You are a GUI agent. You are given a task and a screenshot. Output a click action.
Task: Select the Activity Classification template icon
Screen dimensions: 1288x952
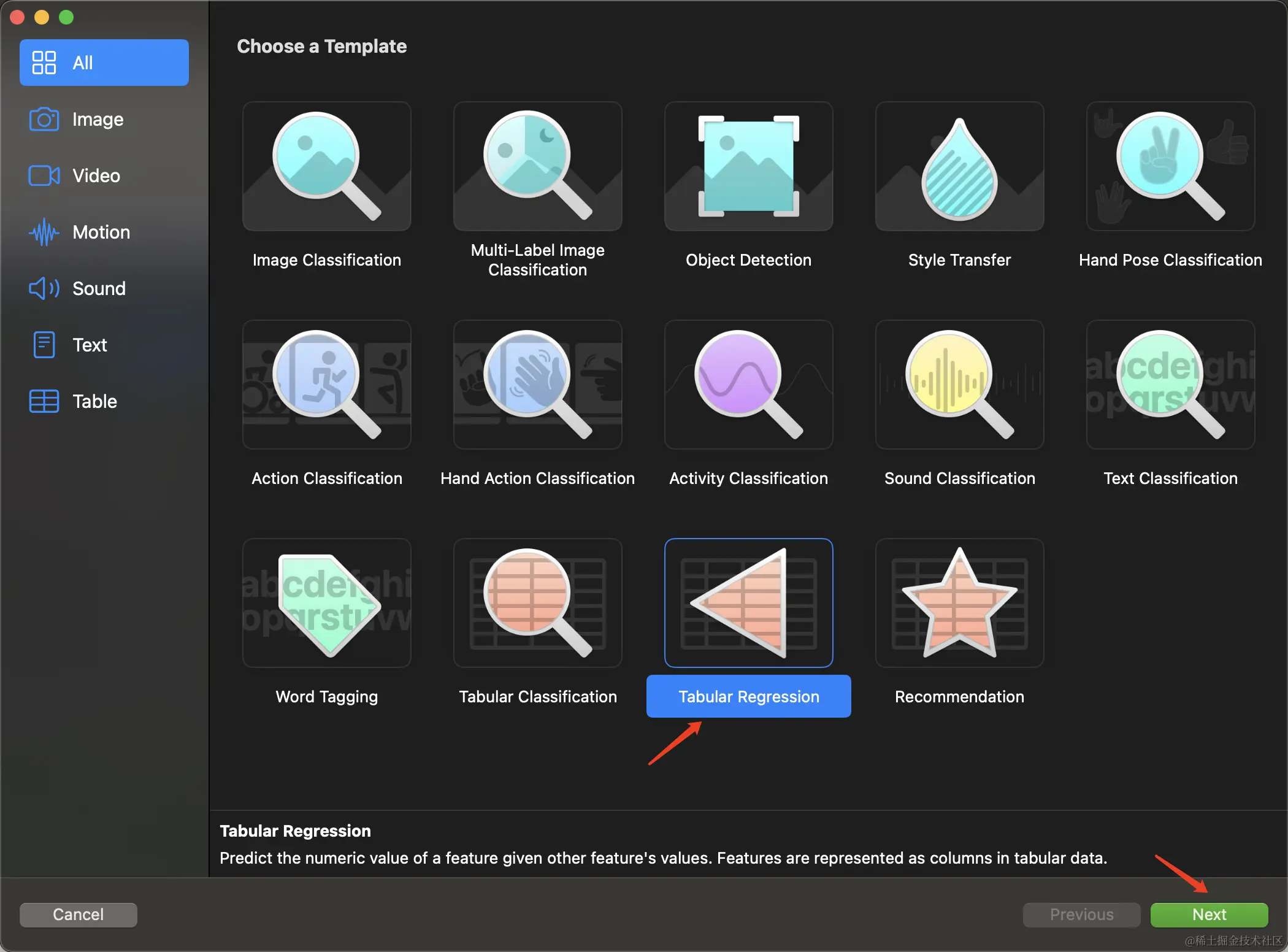(748, 385)
